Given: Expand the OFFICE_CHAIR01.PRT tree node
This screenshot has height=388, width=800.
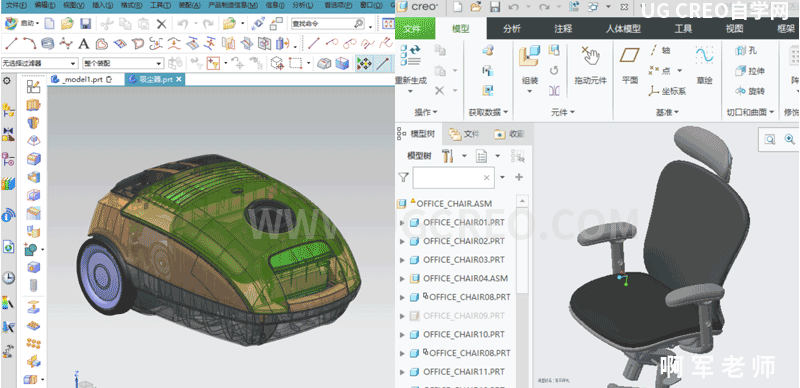Looking at the screenshot, I should tap(402, 223).
